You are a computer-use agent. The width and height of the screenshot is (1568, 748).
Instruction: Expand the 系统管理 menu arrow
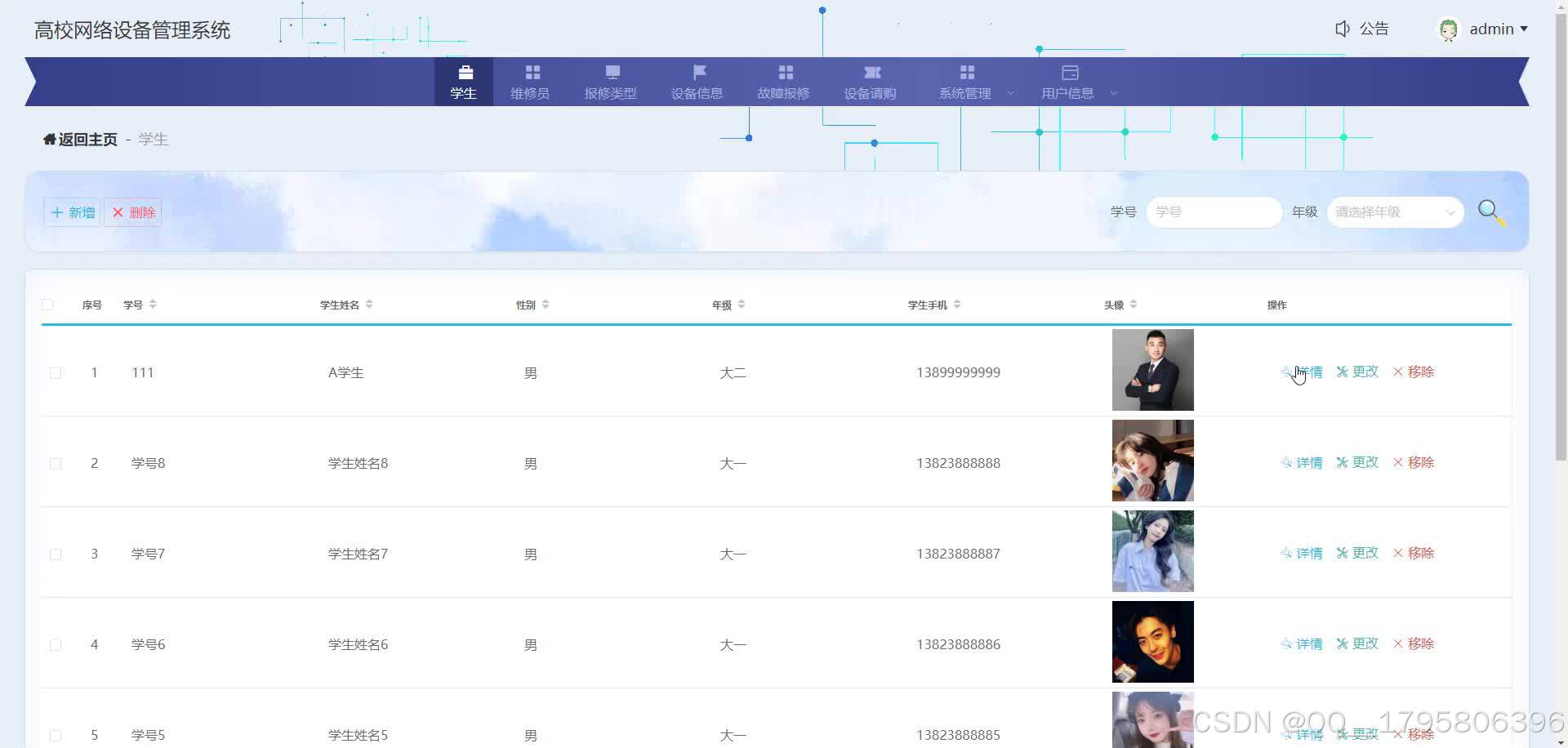1010,94
